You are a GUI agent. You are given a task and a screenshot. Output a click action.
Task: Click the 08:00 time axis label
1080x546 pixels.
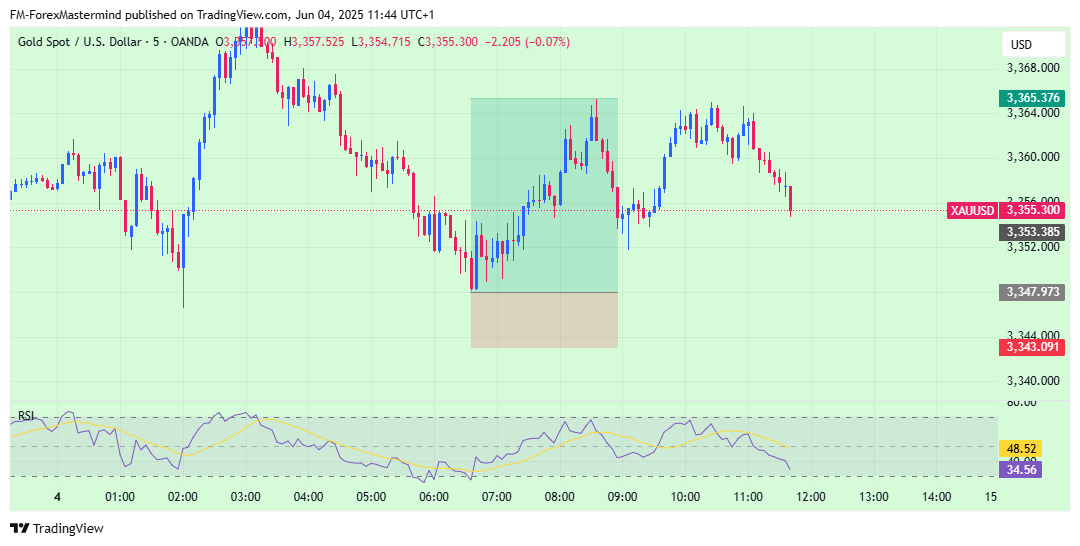click(x=559, y=496)
